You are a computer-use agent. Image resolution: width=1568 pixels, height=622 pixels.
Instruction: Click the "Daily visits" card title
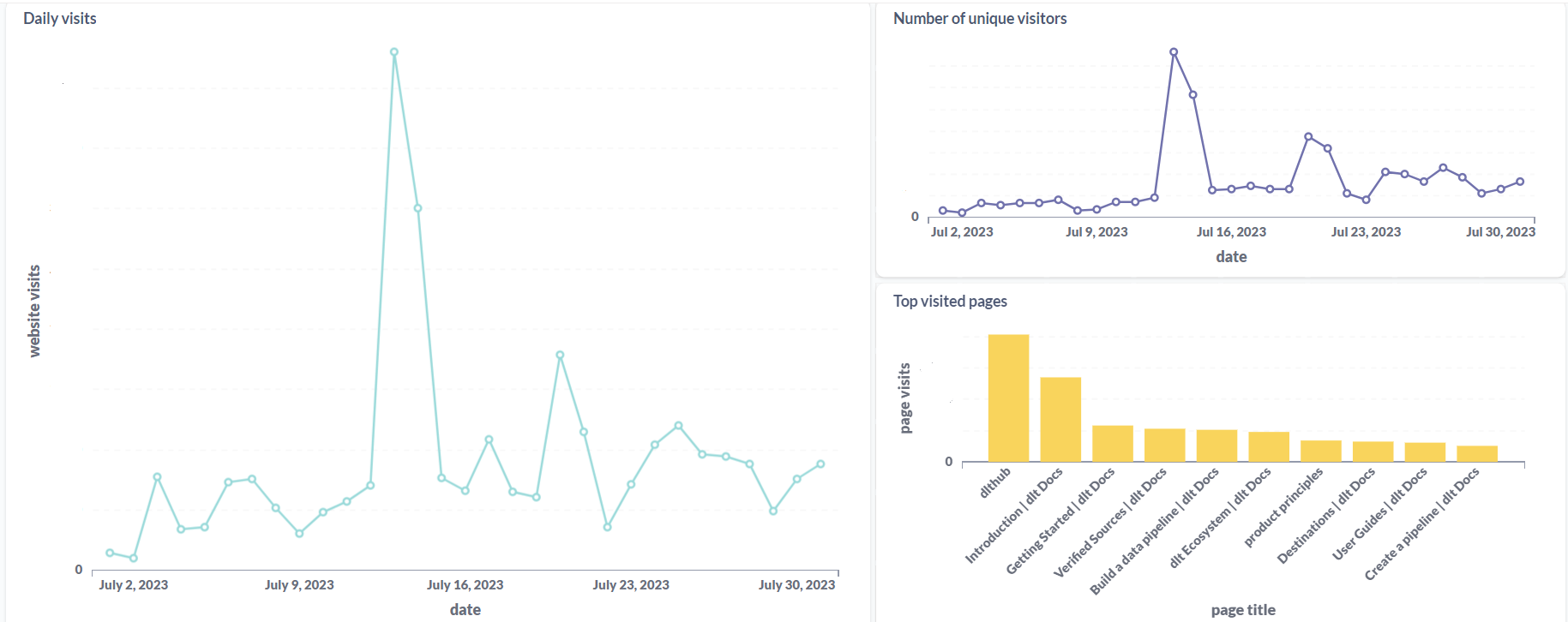(60, 18)
